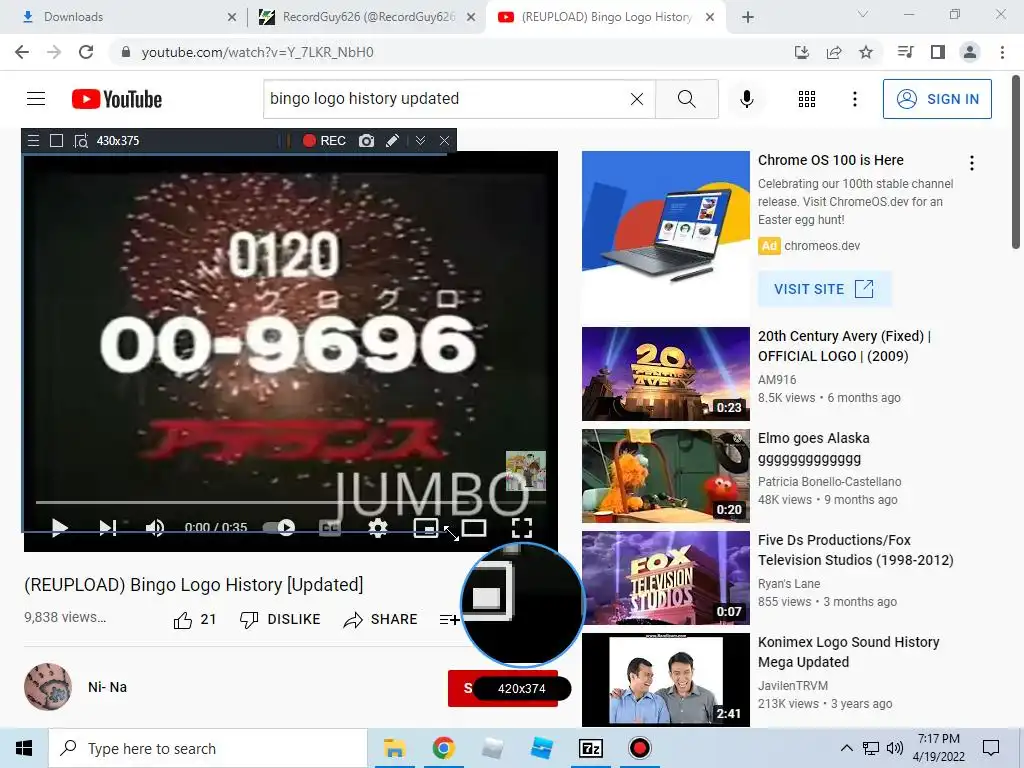Run search with magnifier button
The height and width of the screenshot is (768, 1024).
click(x=686, y=99)
